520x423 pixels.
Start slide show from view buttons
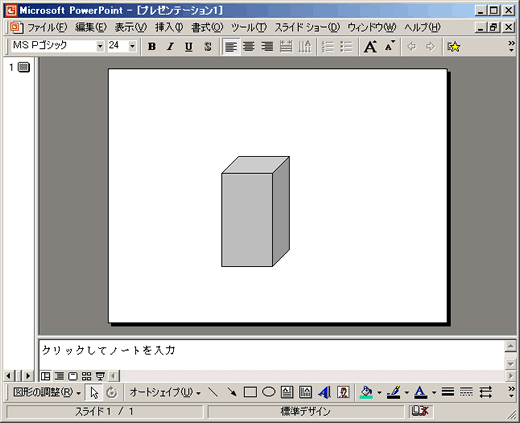[100, 376]
